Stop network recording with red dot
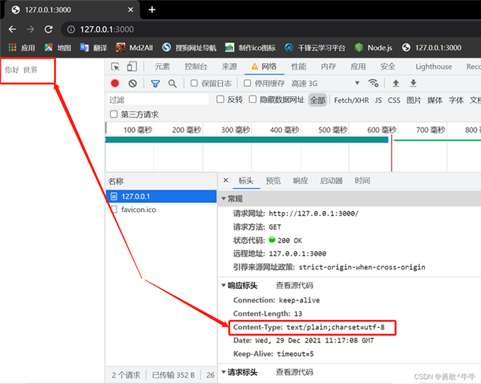 point(115,83)
